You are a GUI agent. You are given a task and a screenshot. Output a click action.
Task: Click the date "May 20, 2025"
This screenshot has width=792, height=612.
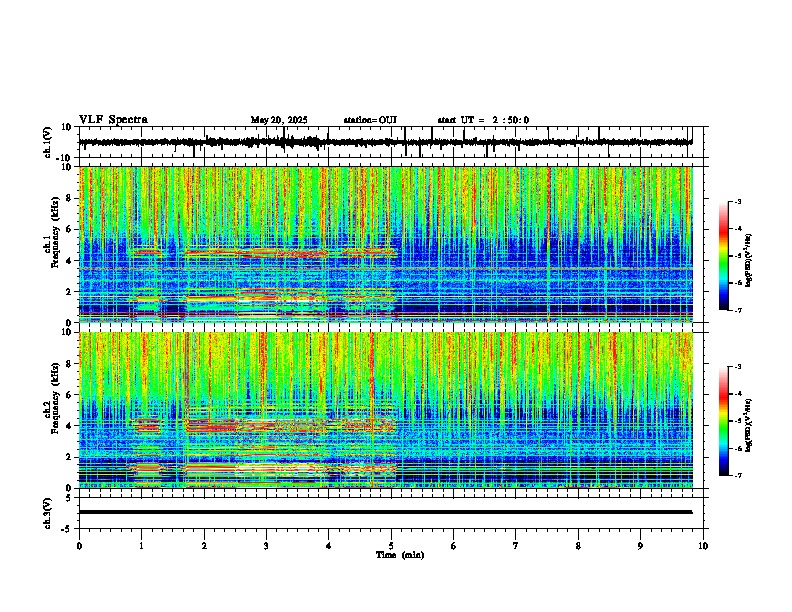(x=279, y=120)
